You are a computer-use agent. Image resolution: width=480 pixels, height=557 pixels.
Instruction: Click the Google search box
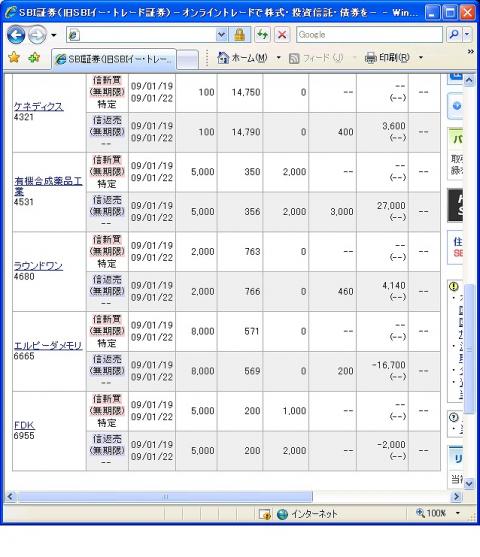click(x=369, y=35)
